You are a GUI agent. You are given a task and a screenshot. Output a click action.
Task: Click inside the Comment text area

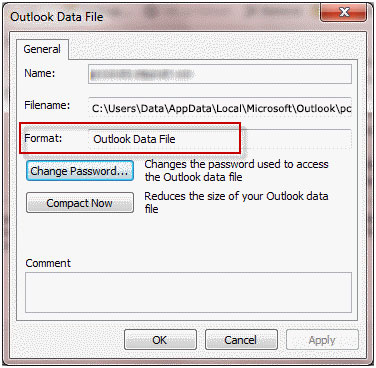(188, 292)
